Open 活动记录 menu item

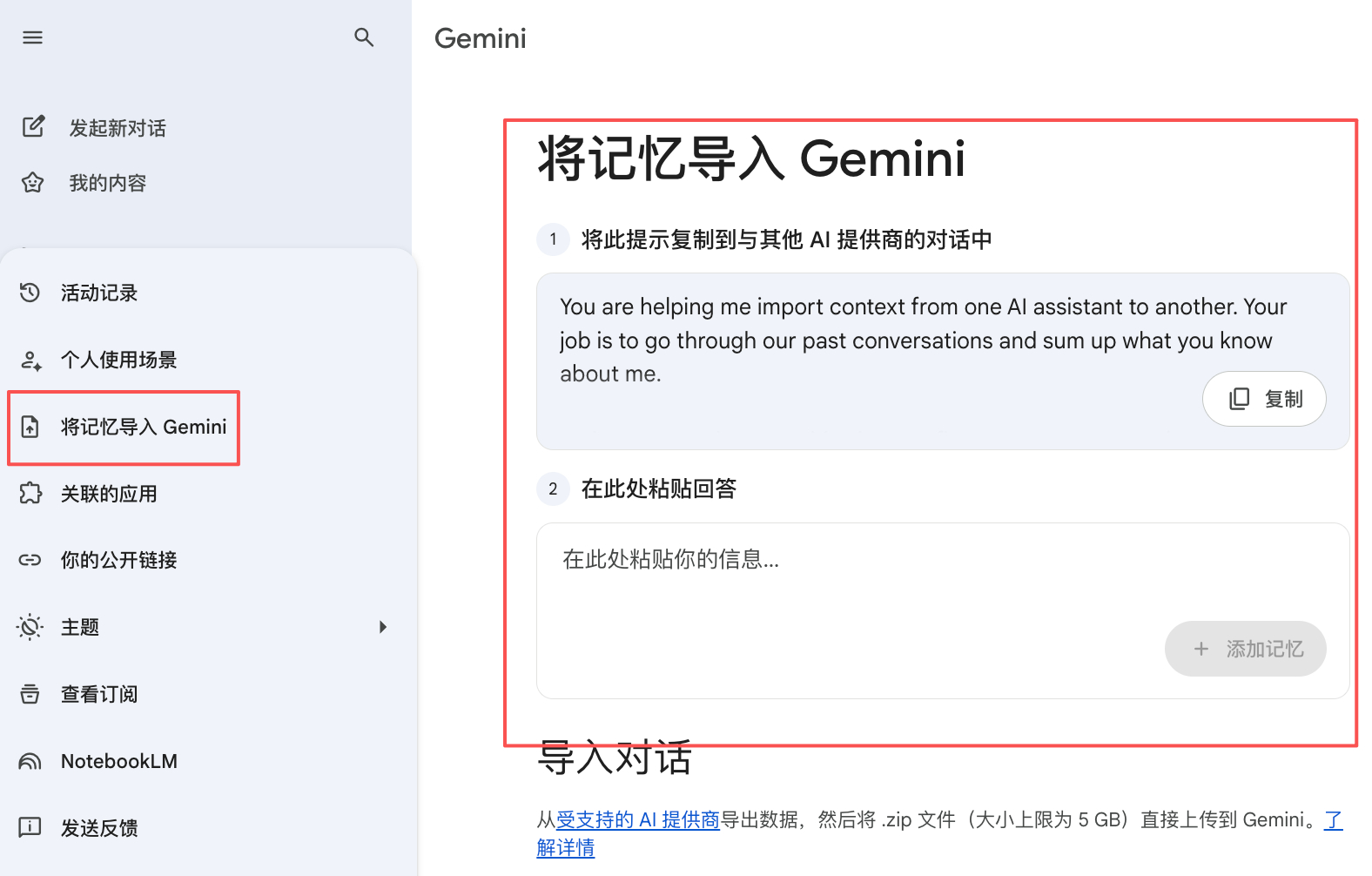click(x=209, y=293)
